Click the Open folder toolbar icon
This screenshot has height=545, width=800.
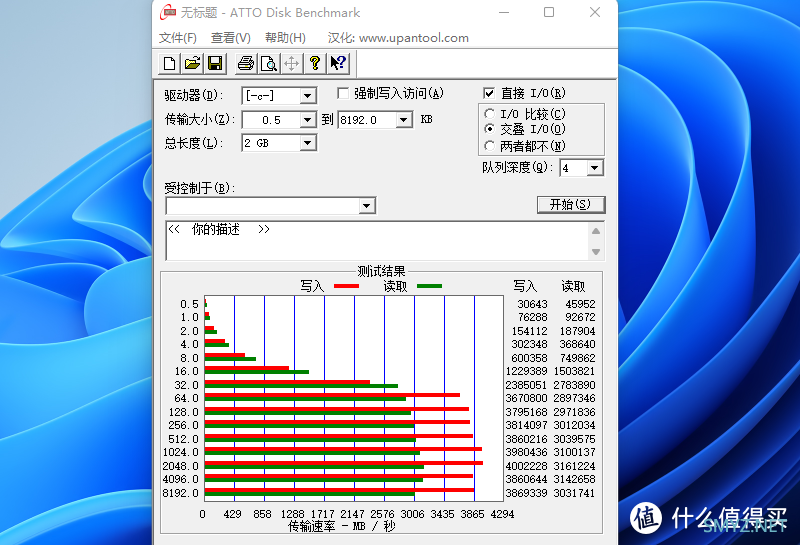point(192,63)
